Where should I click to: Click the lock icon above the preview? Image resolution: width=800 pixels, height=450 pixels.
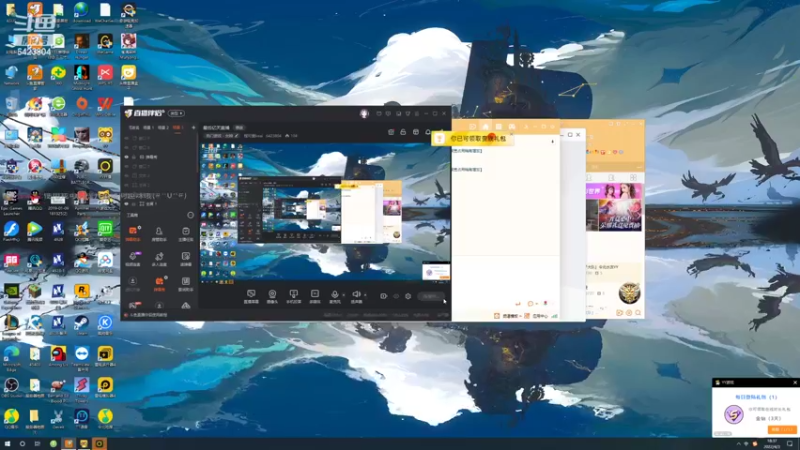coord(403,132)
